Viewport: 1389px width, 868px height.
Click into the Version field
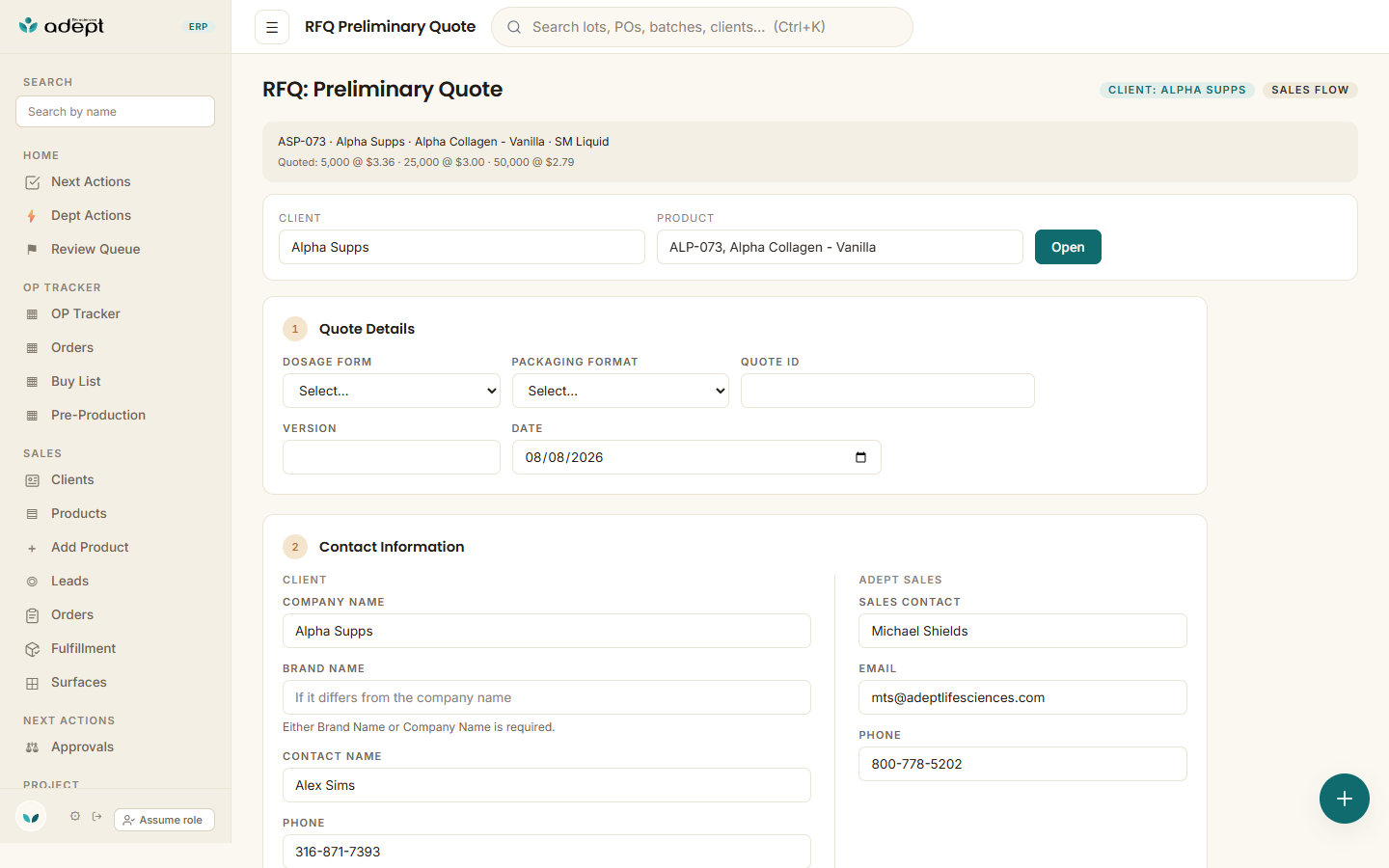[392, 457]
